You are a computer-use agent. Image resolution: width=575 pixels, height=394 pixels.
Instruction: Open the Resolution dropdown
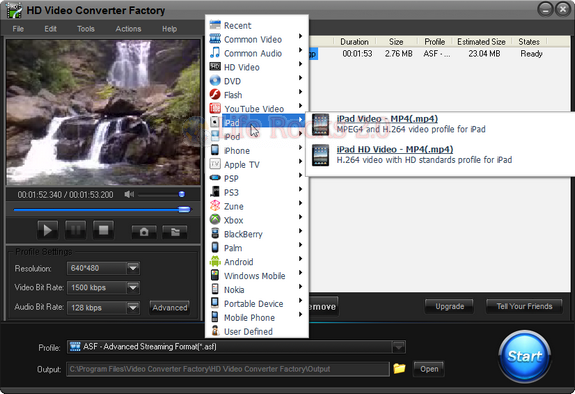click(x=133, y=269)
